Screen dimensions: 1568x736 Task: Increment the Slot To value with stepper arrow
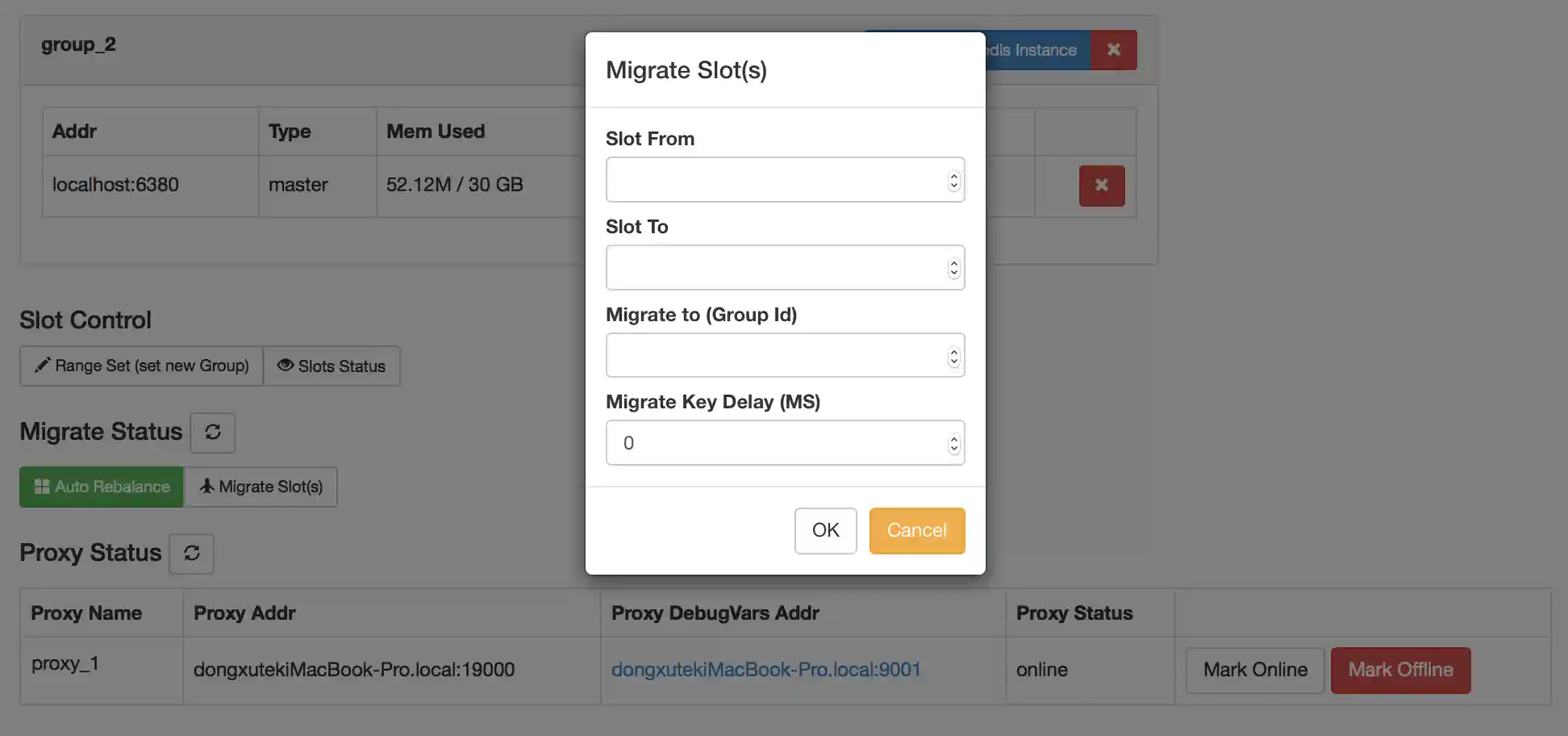(x=953, y=262)
